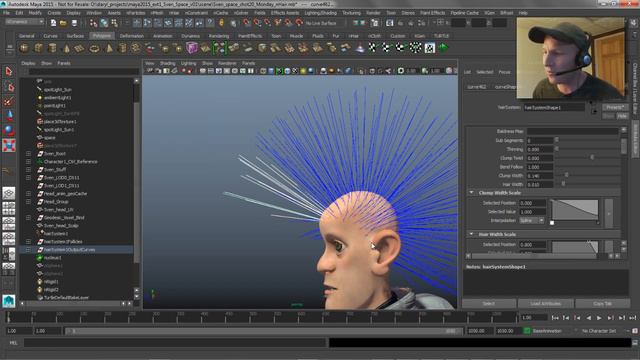Toggle the auto keyframe icon near range slider

[x=635, y=331]
